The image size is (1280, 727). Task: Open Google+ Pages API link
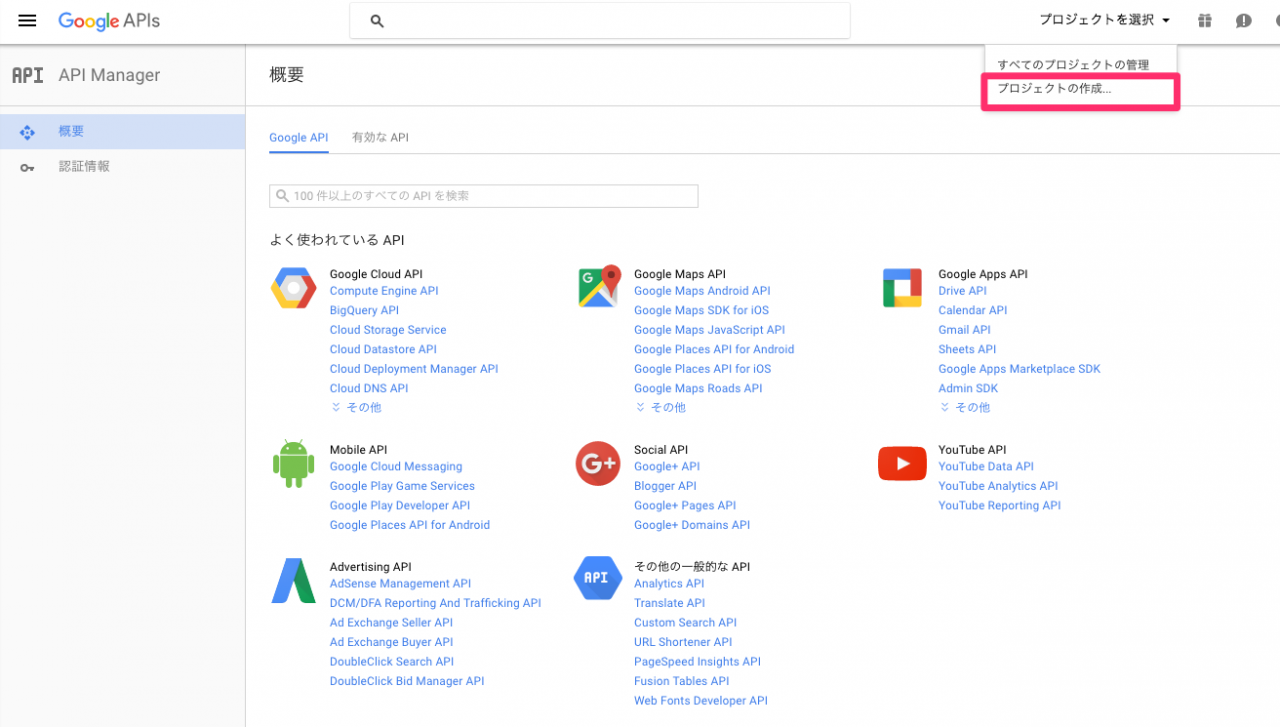[685, 505]
